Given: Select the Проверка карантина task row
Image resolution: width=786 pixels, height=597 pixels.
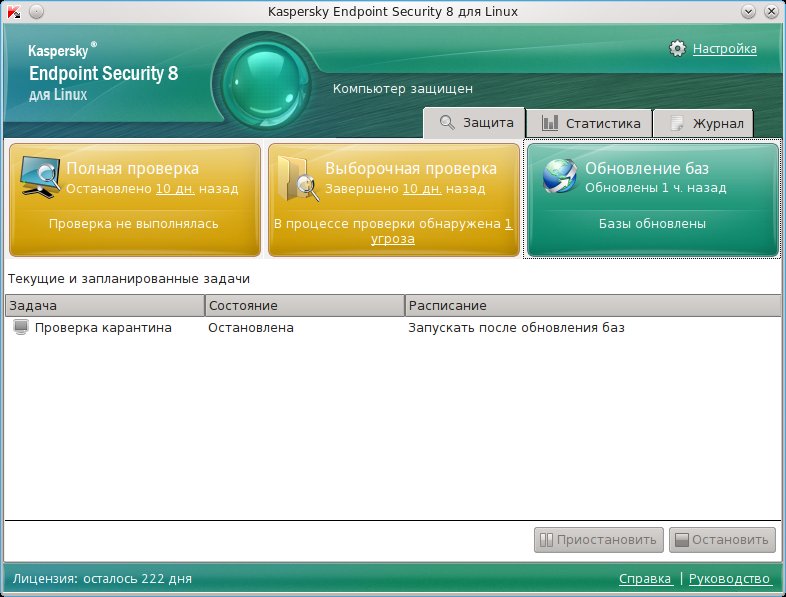Looking at the screenshot, I should coord(393,328).
